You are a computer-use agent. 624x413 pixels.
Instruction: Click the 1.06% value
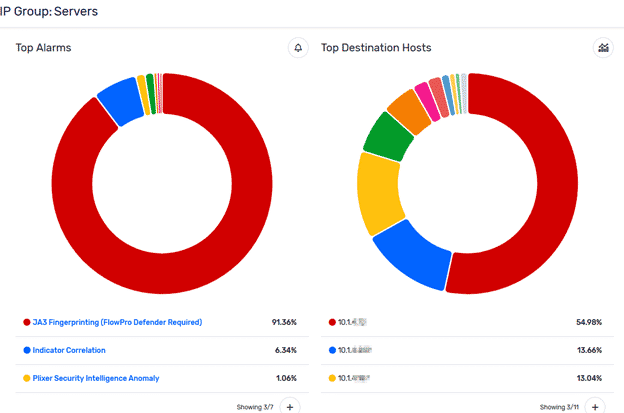click(287, 378)
